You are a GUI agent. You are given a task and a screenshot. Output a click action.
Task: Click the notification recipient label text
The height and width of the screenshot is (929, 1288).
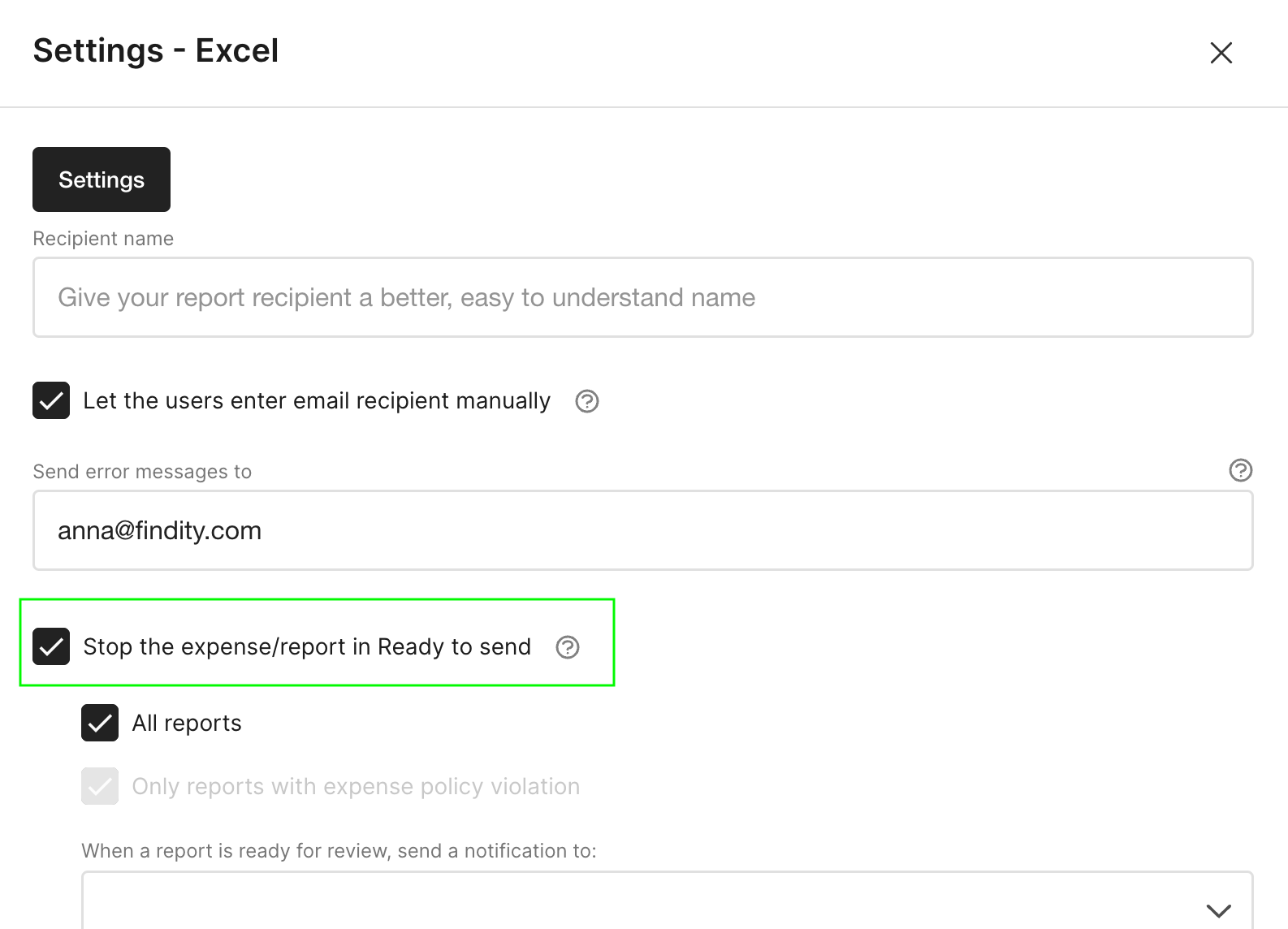tap(339, 851)
